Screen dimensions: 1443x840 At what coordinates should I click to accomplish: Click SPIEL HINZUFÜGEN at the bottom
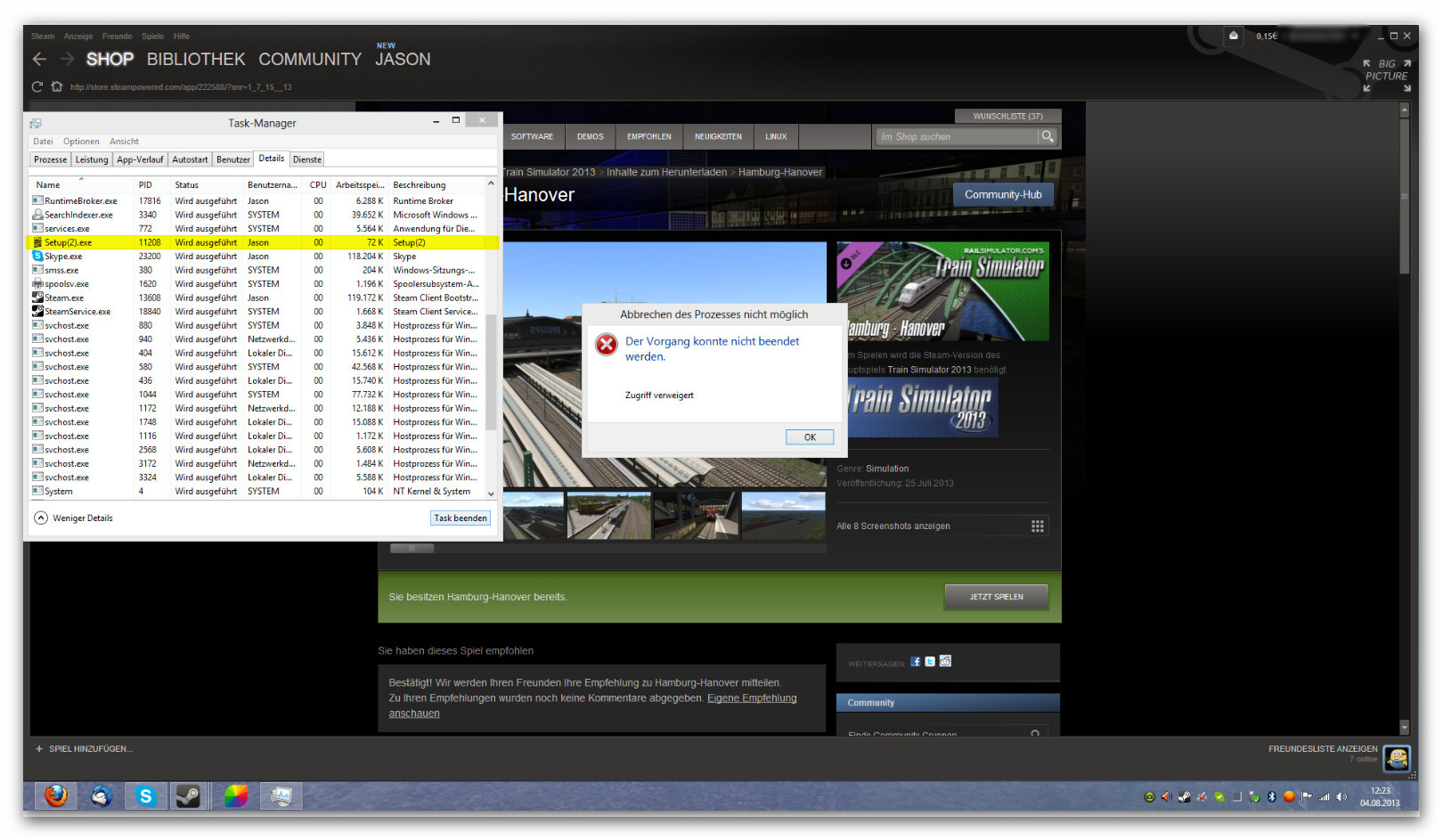pos(84,749)
